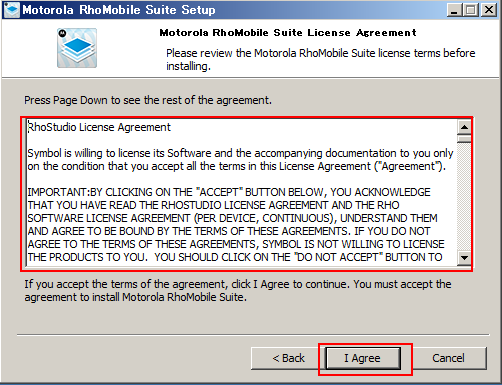This screenshot has height=385, width=502.
Task: Click inside the license agreement text box
Action: coord(242,193)
